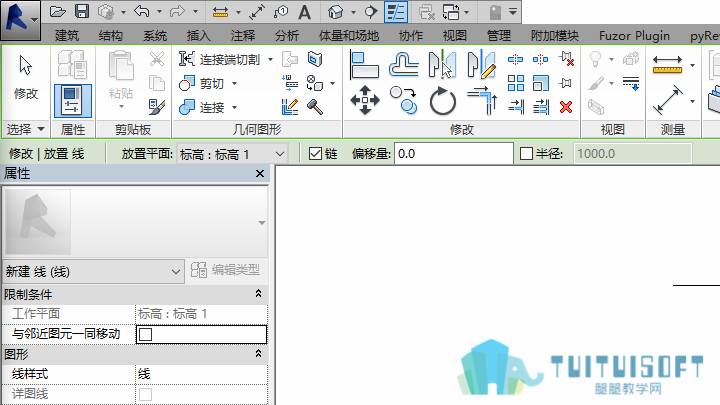The image size is (720, 405).
Task: Click the 连接 geometry button
Action: pos(202,107)
